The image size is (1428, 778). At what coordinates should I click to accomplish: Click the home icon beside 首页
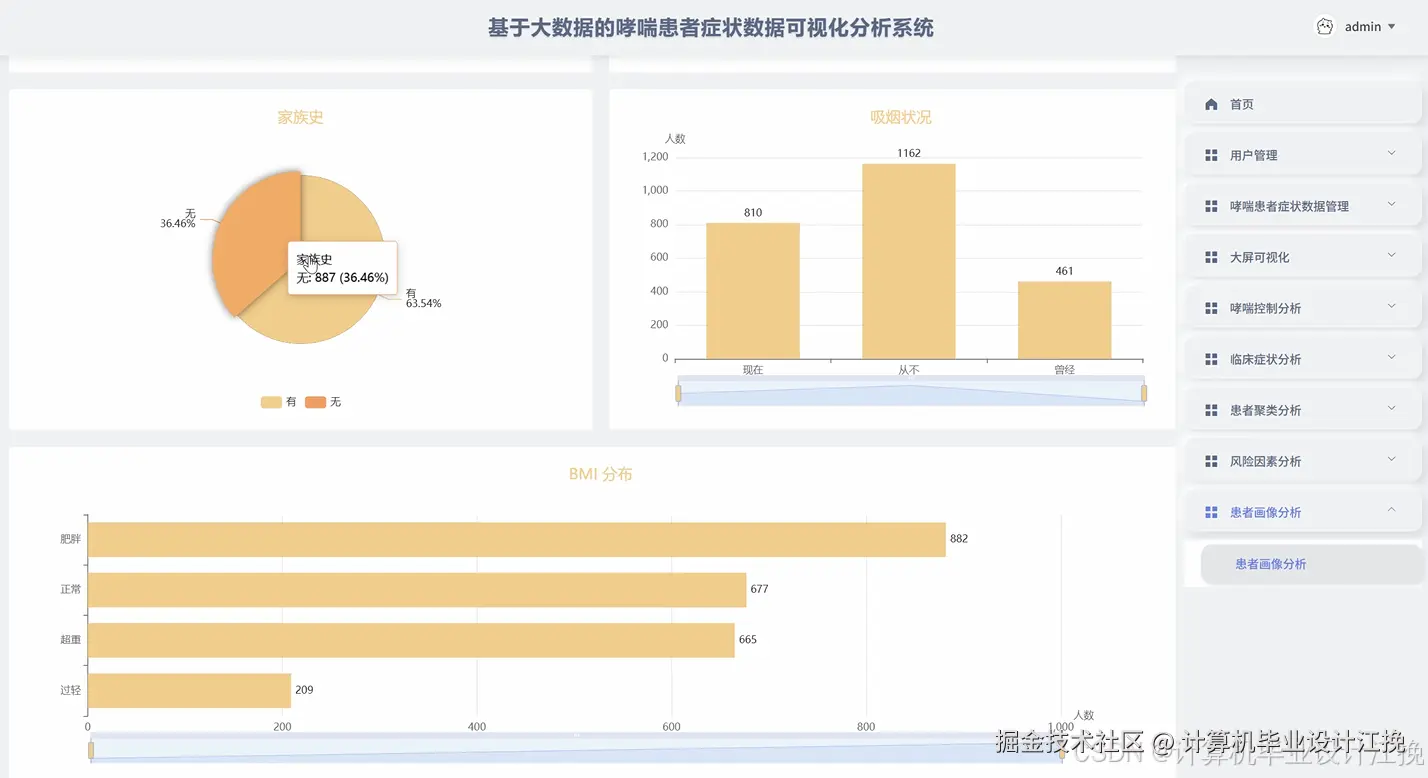click(x=1211, y=104)
